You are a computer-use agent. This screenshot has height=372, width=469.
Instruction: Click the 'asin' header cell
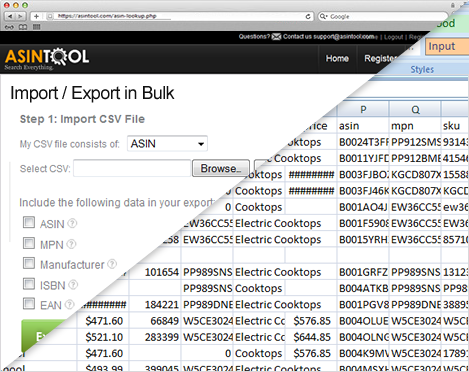[363, 126]
